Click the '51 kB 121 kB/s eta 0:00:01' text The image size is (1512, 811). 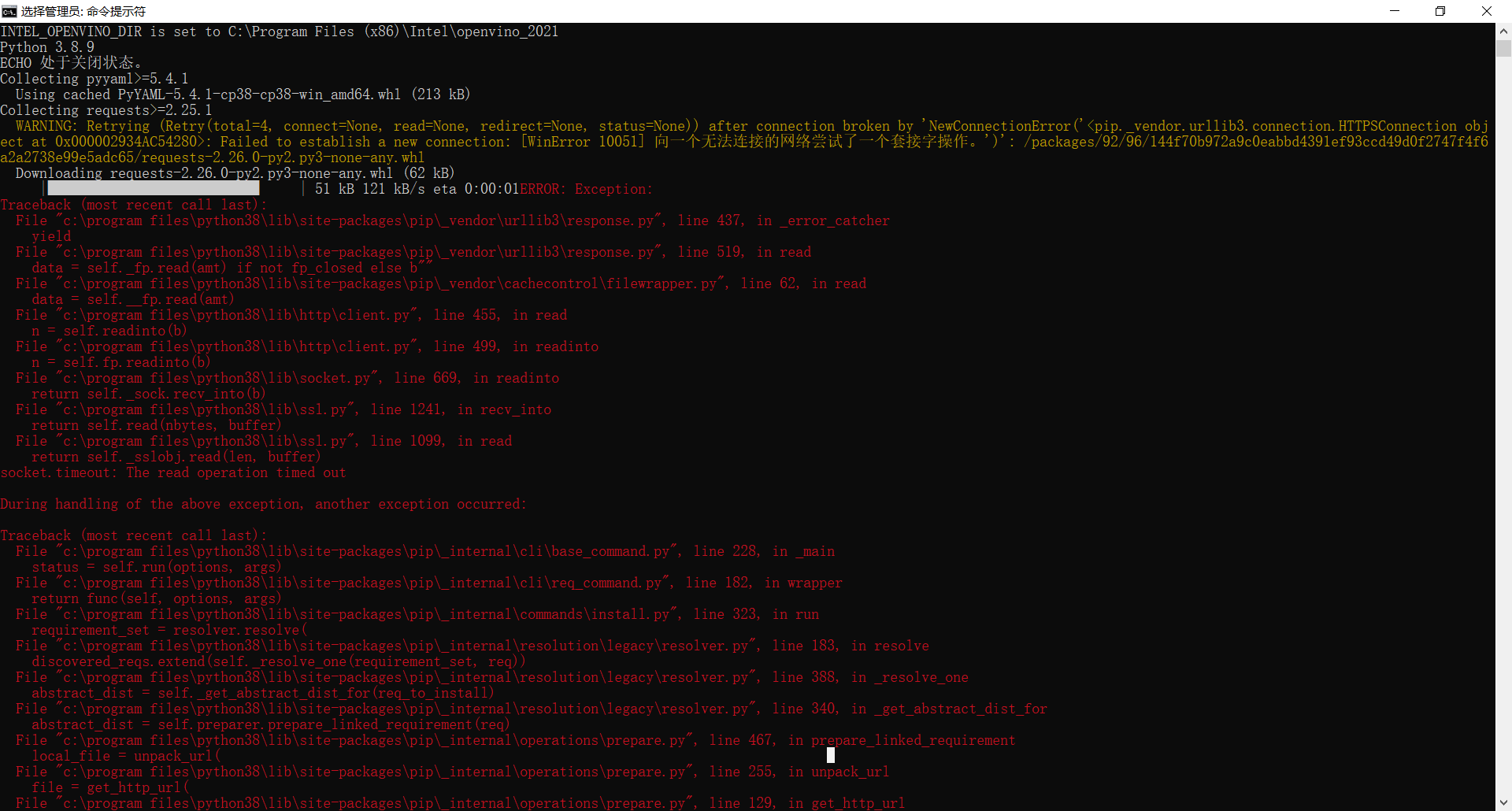tap(417, 189)
